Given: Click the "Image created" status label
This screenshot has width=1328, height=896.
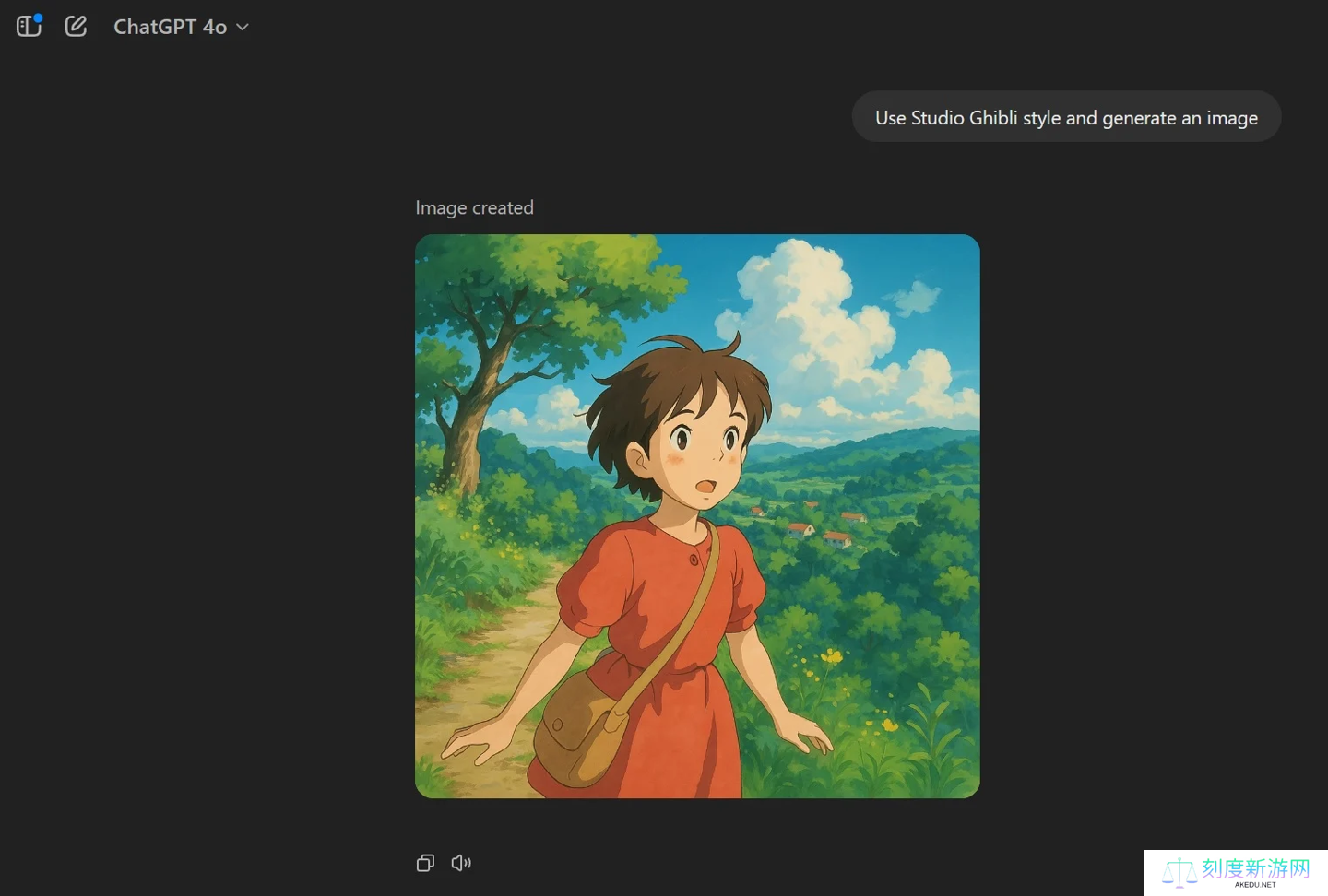Looking at the screenshot, I should 474,207.
